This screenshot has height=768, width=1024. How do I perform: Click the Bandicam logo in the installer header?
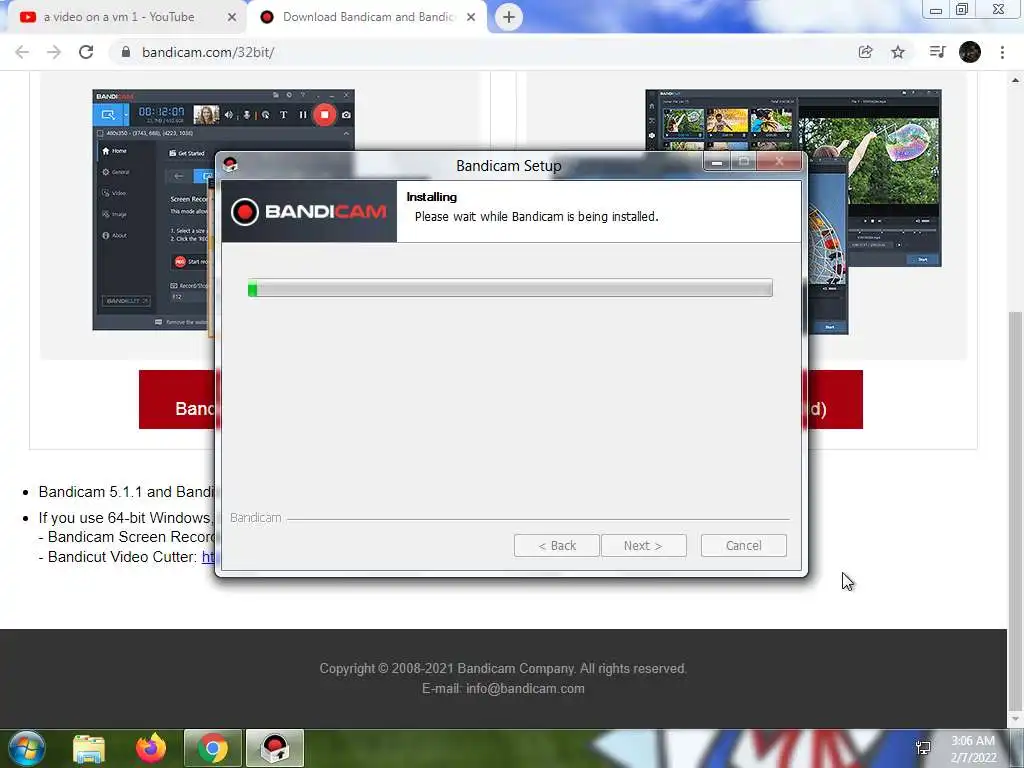tap(309, 212)
